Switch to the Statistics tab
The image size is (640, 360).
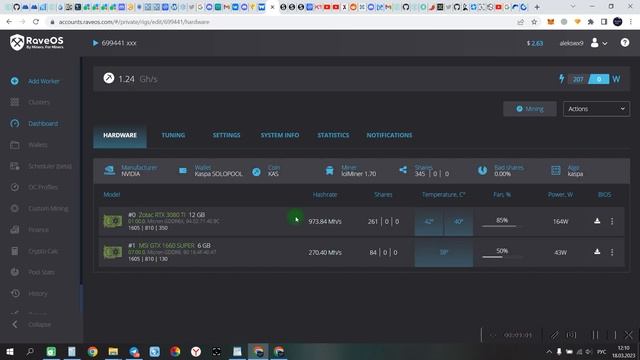[333, 135]
